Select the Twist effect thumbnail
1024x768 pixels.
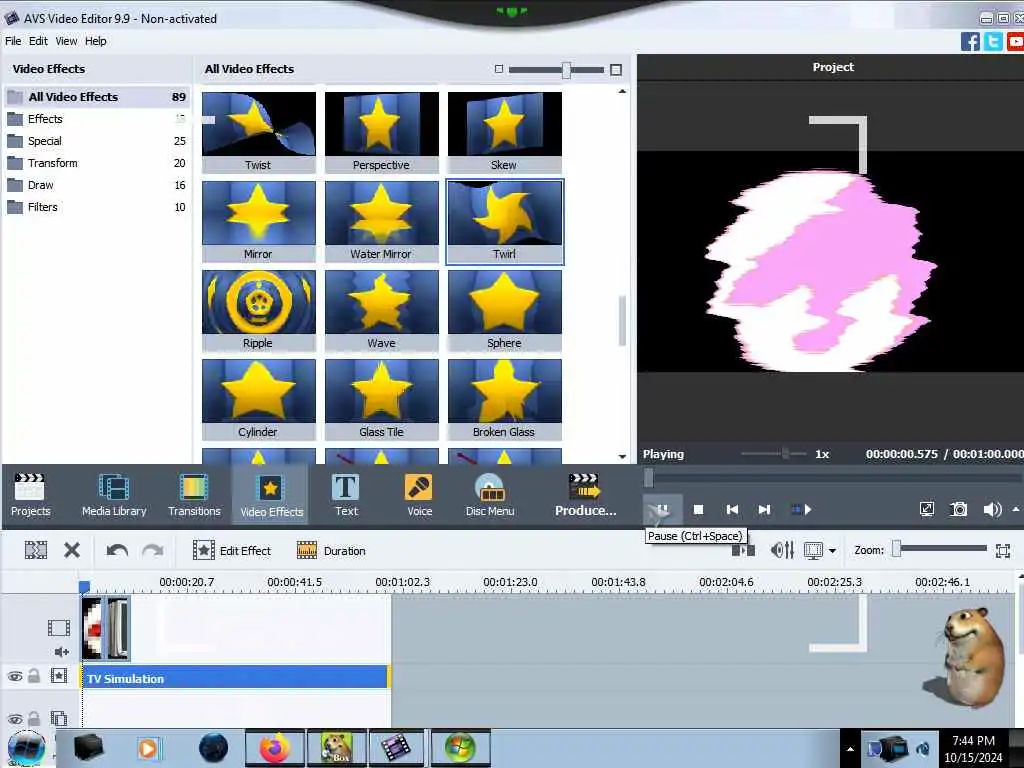click(259, 132)
